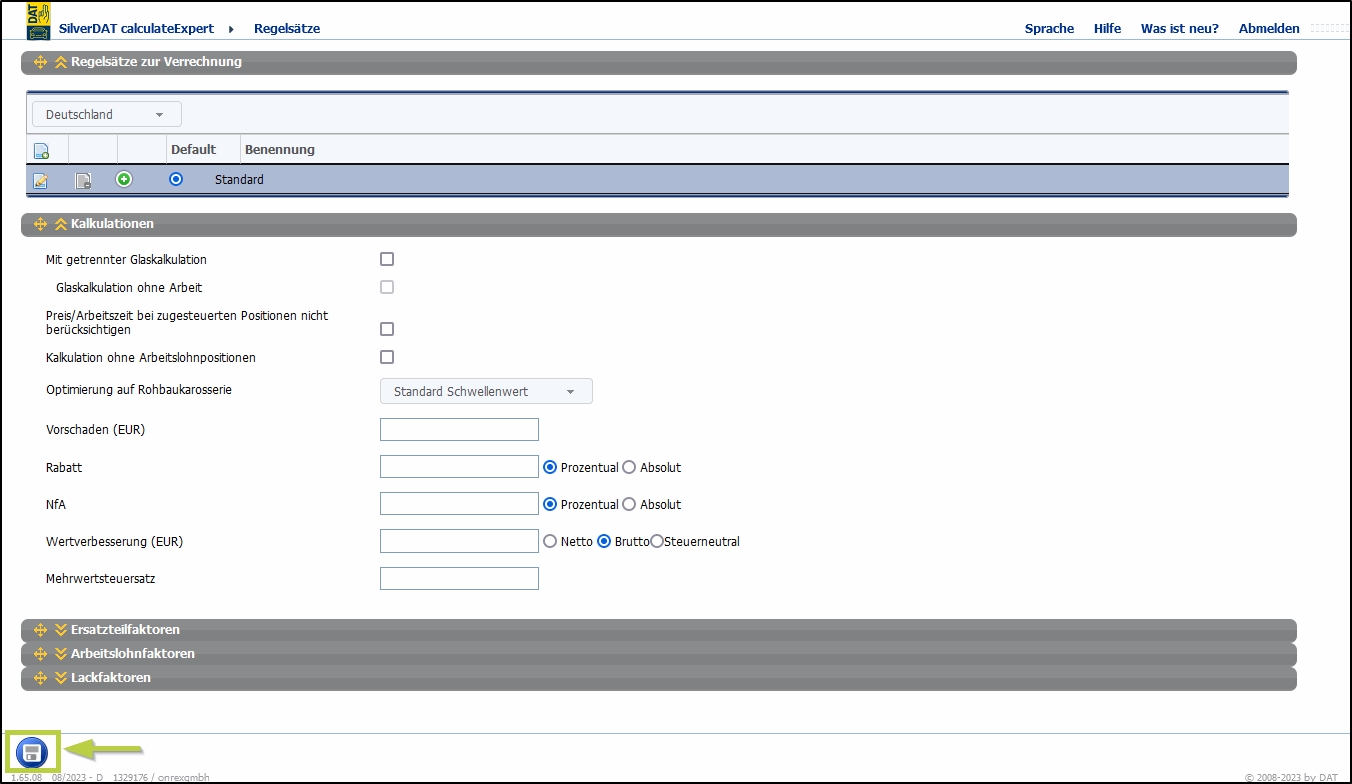Click the edit pencil icon for Standard row

tap(41, 181)
